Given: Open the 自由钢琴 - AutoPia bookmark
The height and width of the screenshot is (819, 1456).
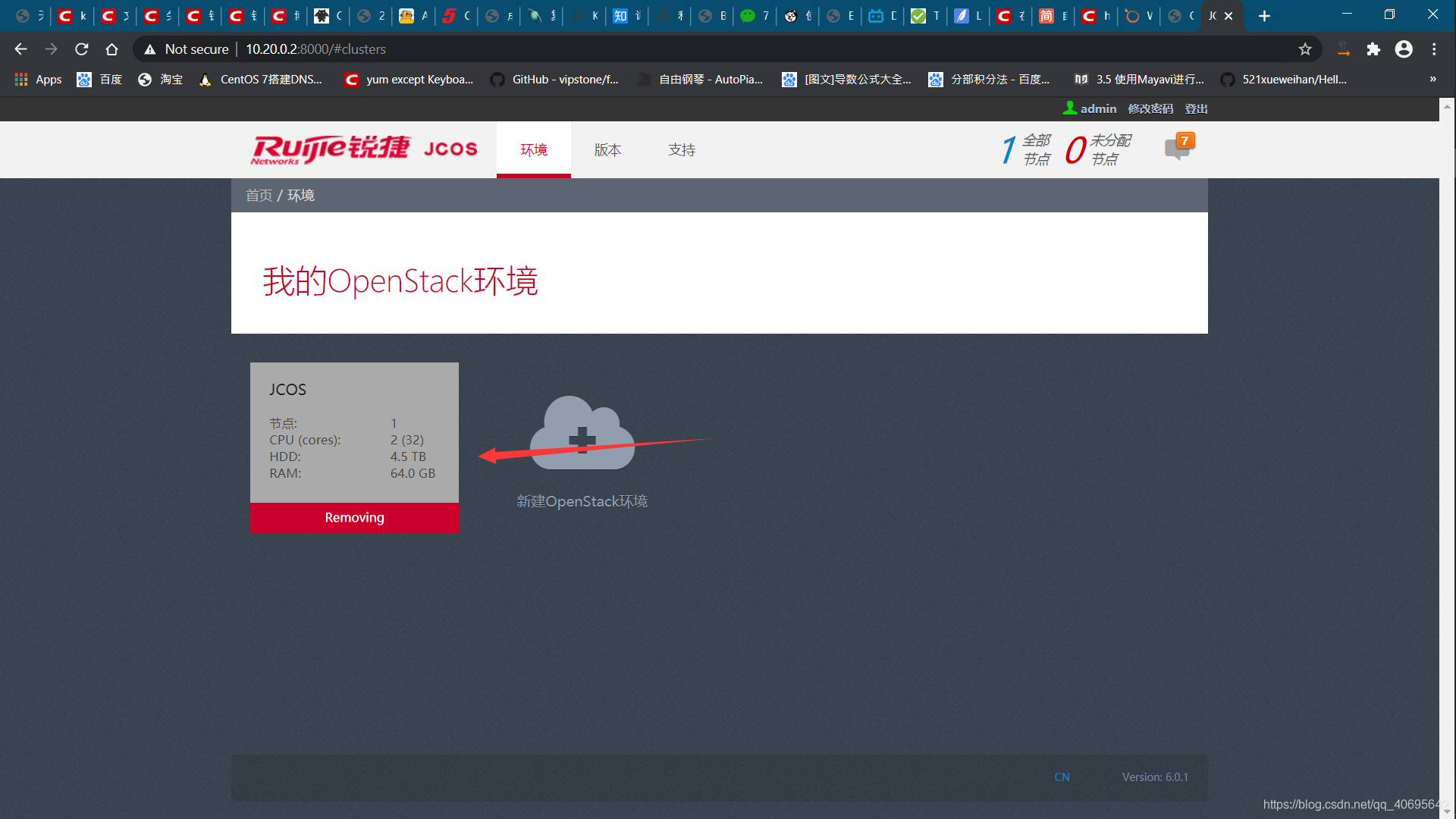Looking at the screenshot, I should [x=700, y=80].
